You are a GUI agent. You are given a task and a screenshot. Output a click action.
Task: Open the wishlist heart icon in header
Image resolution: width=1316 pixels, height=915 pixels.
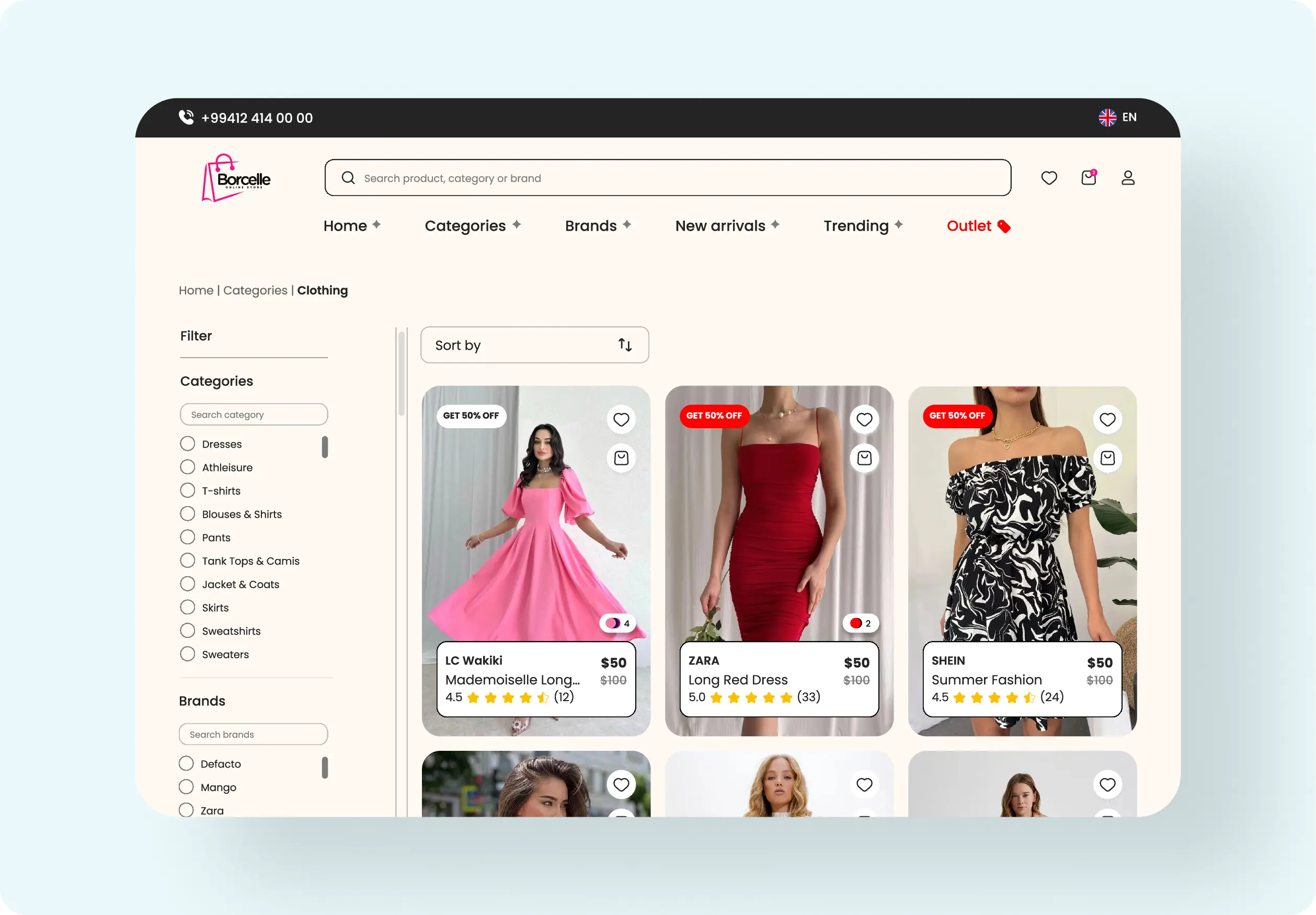pos(1049,178)
